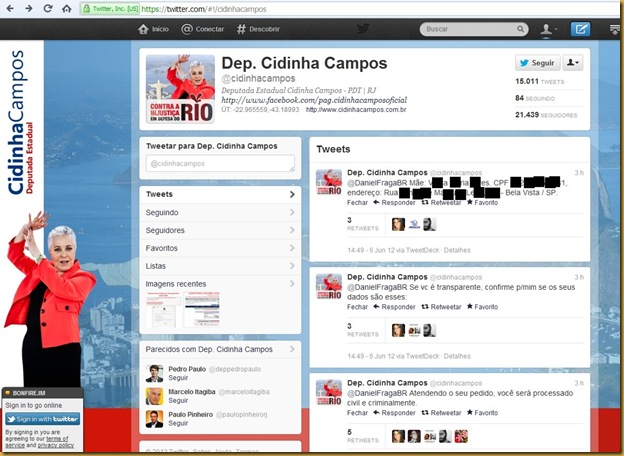
Task: Open www.cidinhacampos.com.br website link
Action: click(x=356, y=109)
